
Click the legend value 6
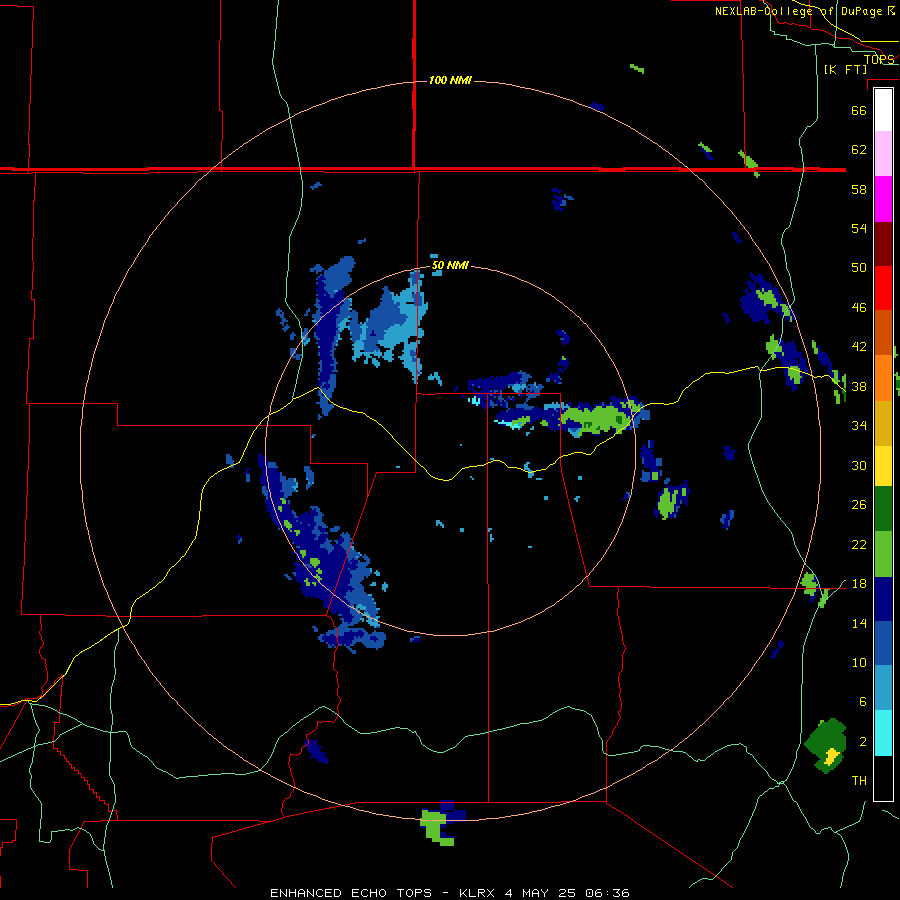point(863,701)
